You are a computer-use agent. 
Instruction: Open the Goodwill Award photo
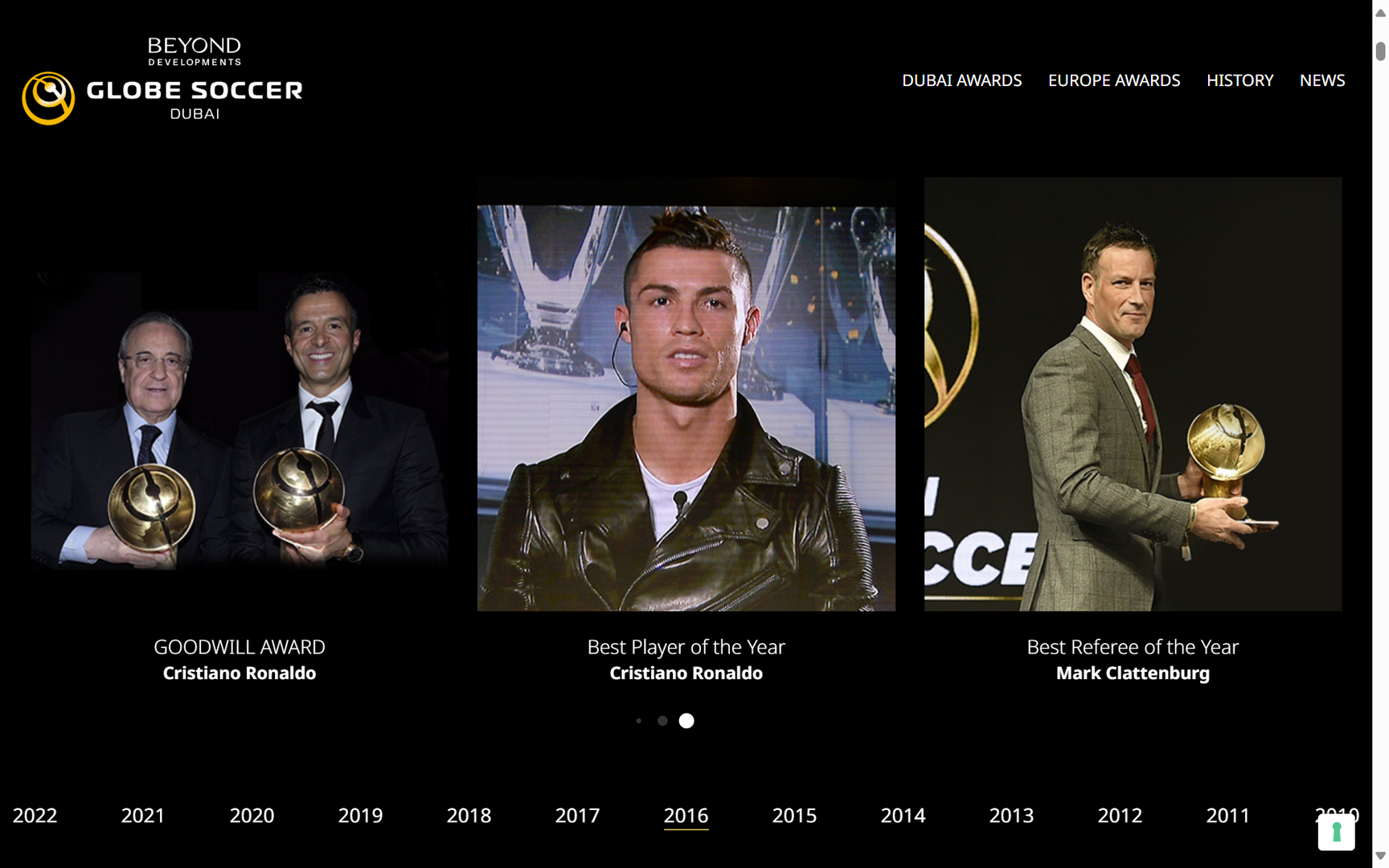click(240, 420)
